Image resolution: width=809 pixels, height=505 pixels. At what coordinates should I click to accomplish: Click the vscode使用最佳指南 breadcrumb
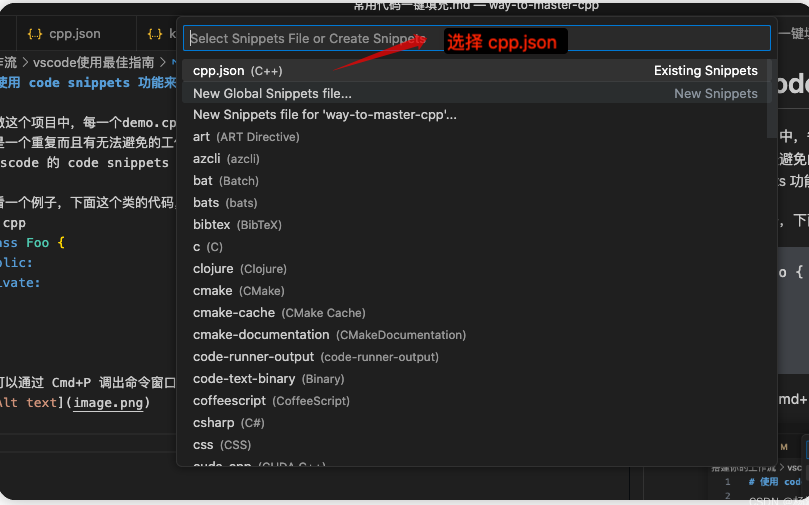pyautogui.click(x=93, y=62)
